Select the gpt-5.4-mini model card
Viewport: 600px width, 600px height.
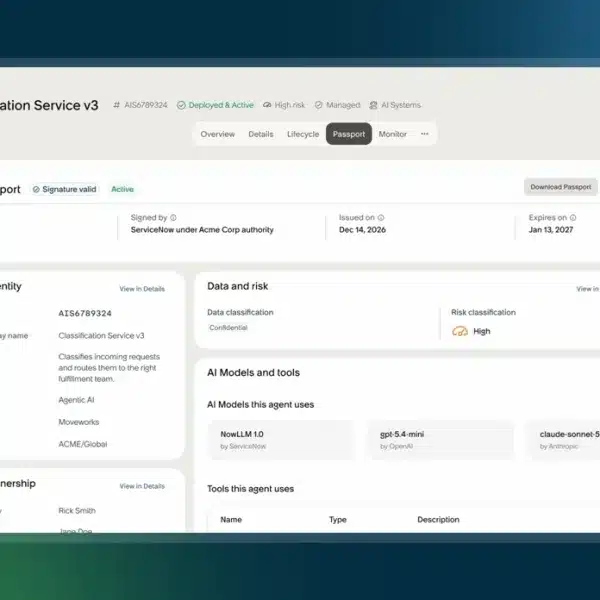click(440, 440)
